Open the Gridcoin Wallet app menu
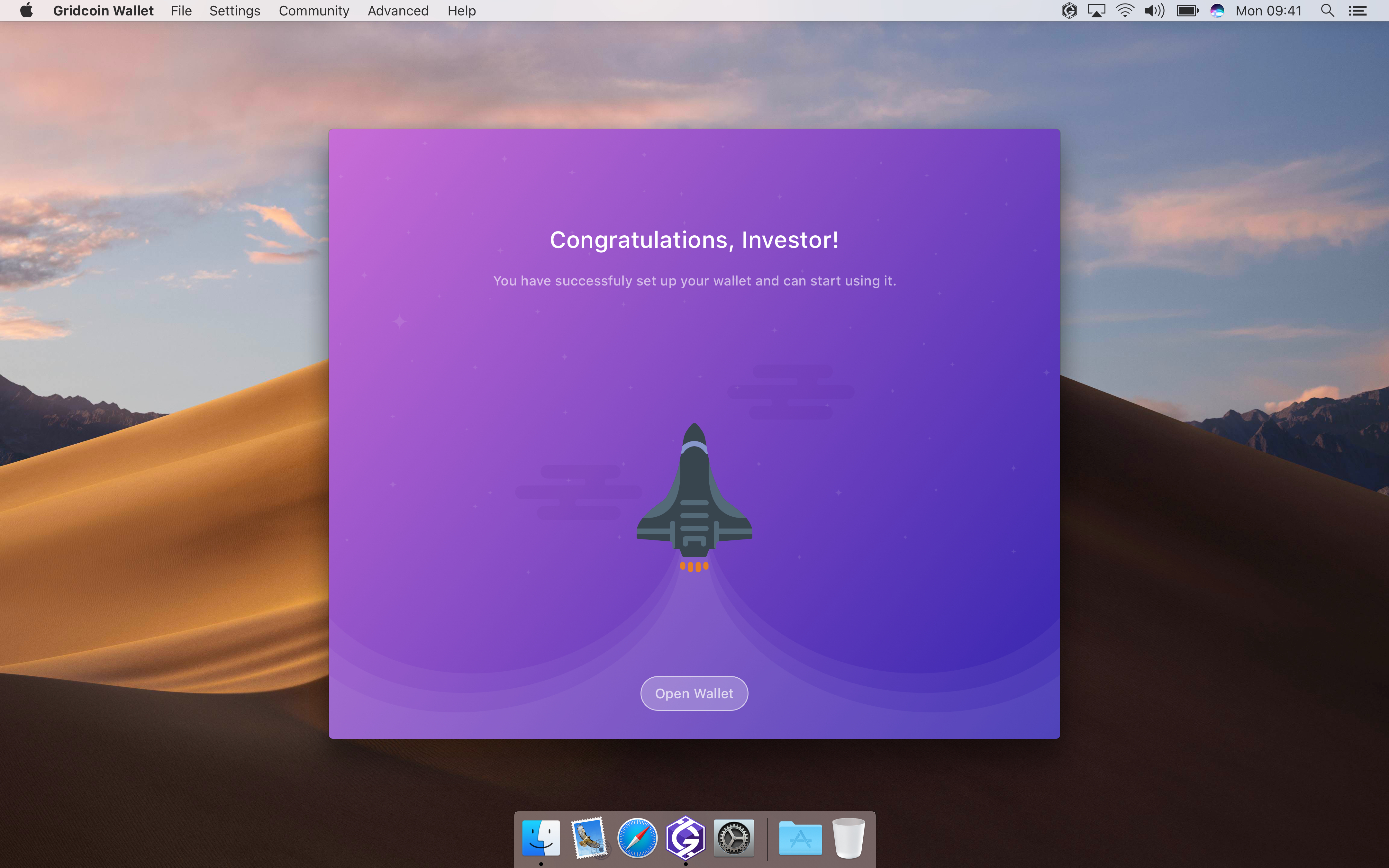The image size is (1389, 868). point(103,10)
